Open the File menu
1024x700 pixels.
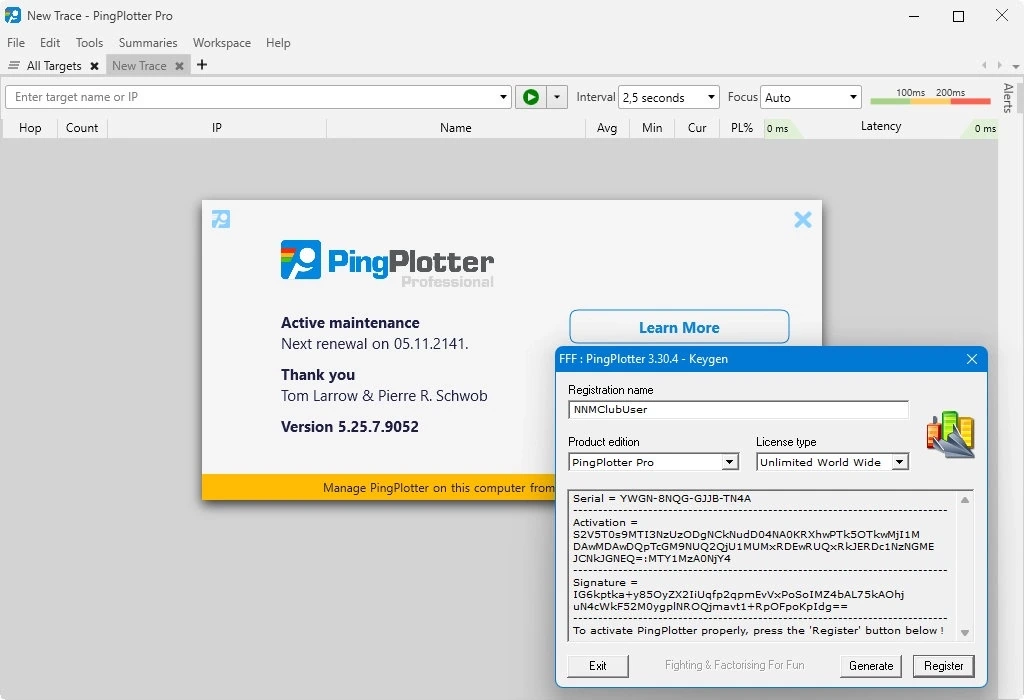click(16, 42)
